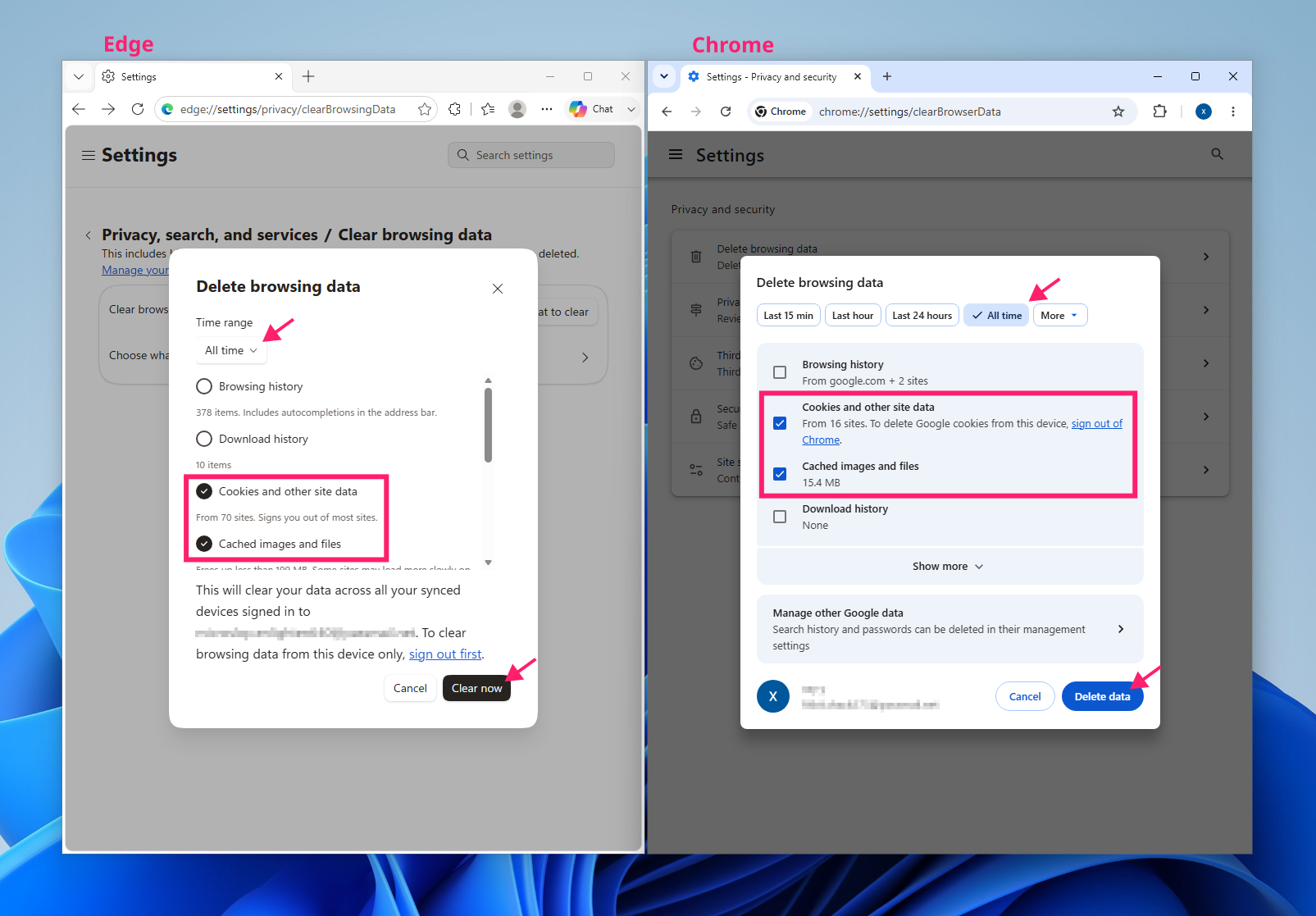
Task: Close the Edge Settings tab
Action: point(279,76)
